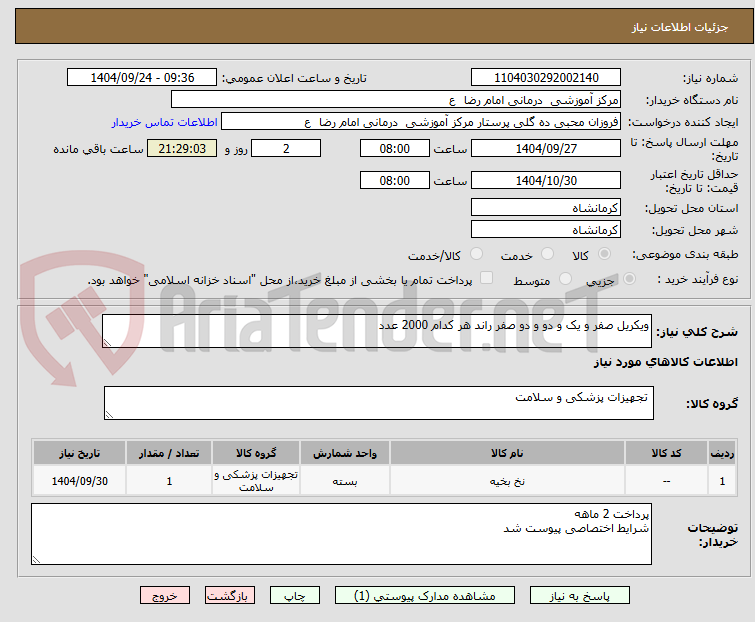This screenshot has height=622, width=755.
Task: Click the جزئیات اطلاعات نیاز page title
Action: click(x=680, y=27)
